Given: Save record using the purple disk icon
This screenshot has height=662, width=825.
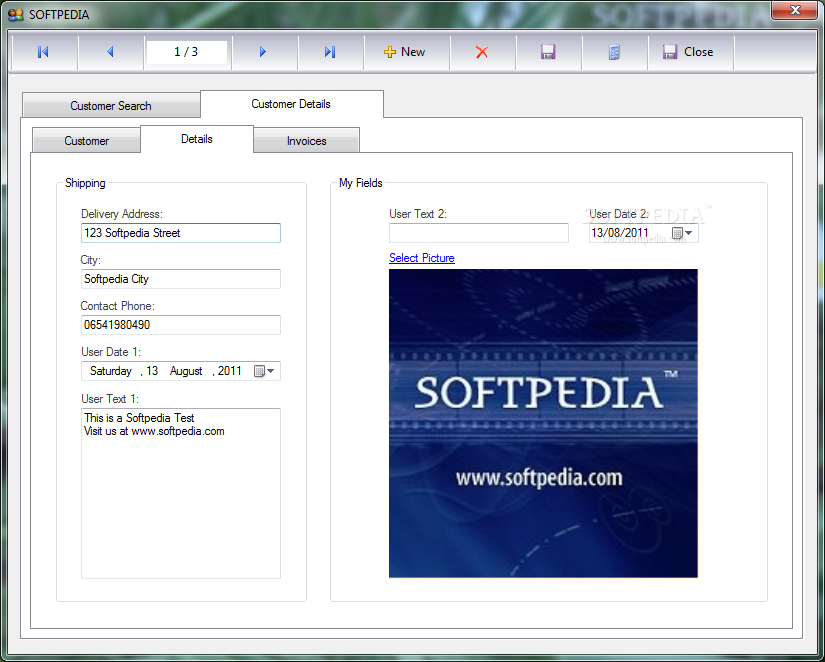Looking at the screenshot, I should (x=548, y=52).
